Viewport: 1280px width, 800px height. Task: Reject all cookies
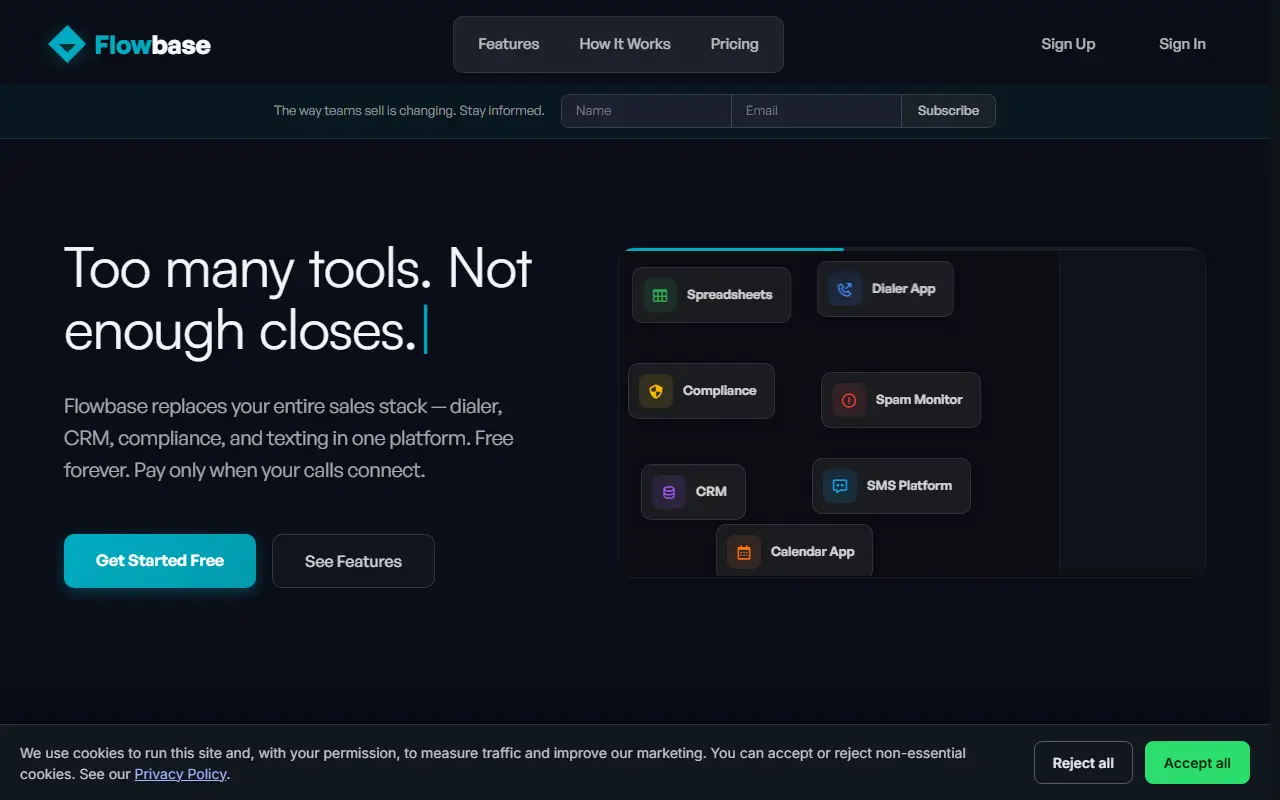point(1083,763)
